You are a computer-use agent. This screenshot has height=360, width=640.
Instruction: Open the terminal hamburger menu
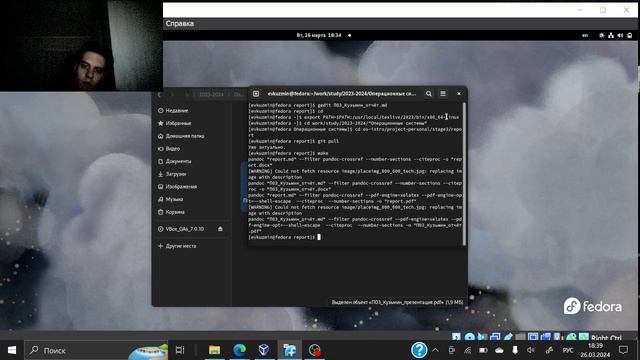443,93
